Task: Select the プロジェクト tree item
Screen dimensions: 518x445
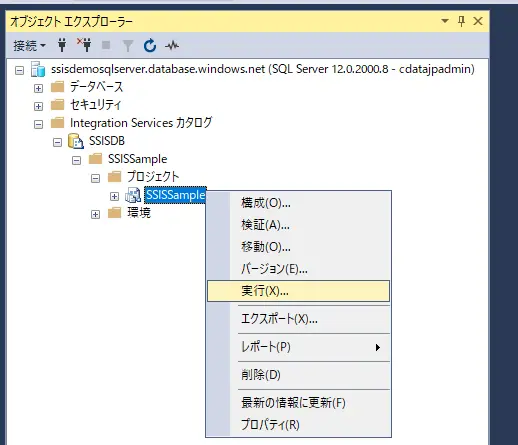Action: coord(153,177)
